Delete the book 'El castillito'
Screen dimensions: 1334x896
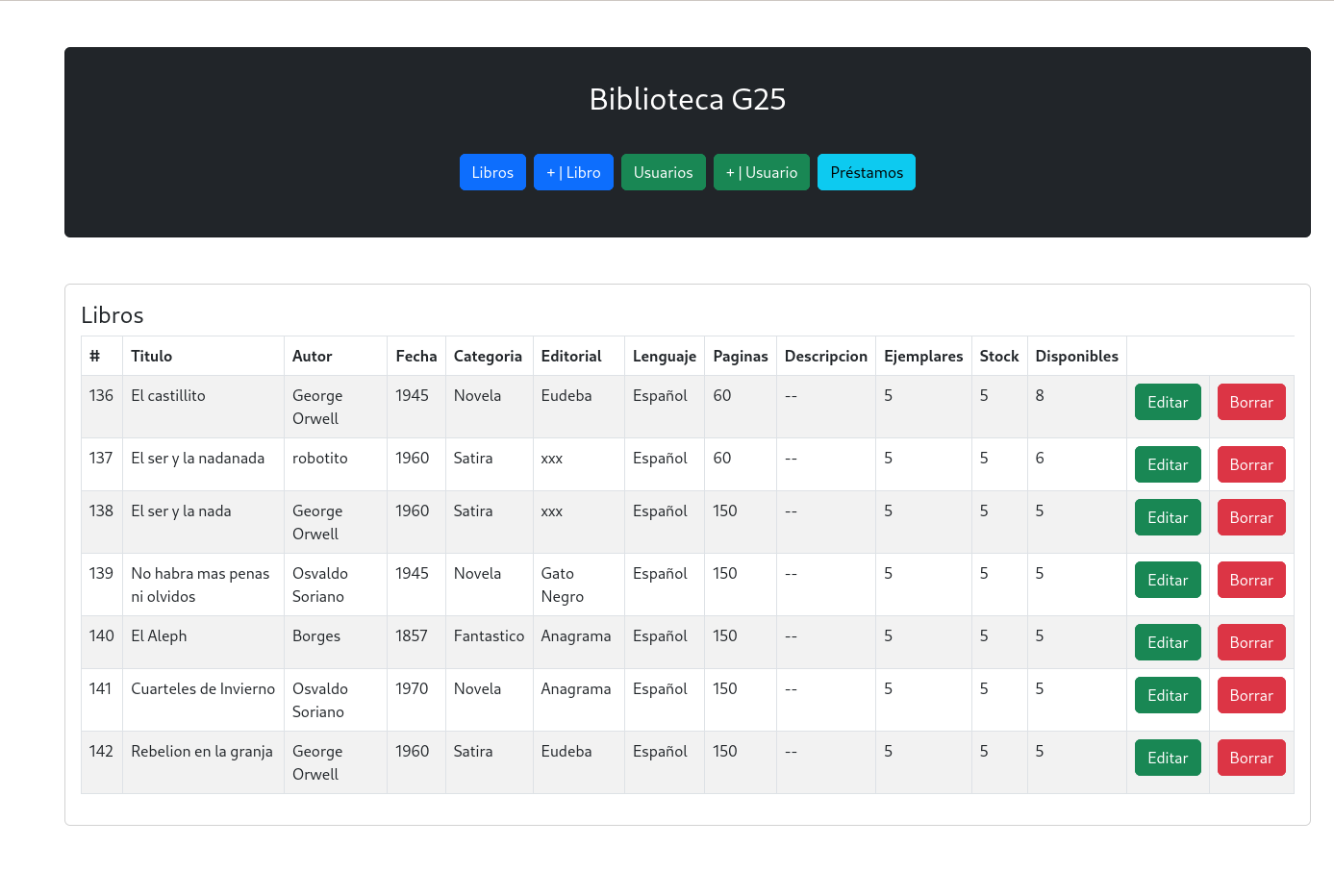pos(1251,401)
